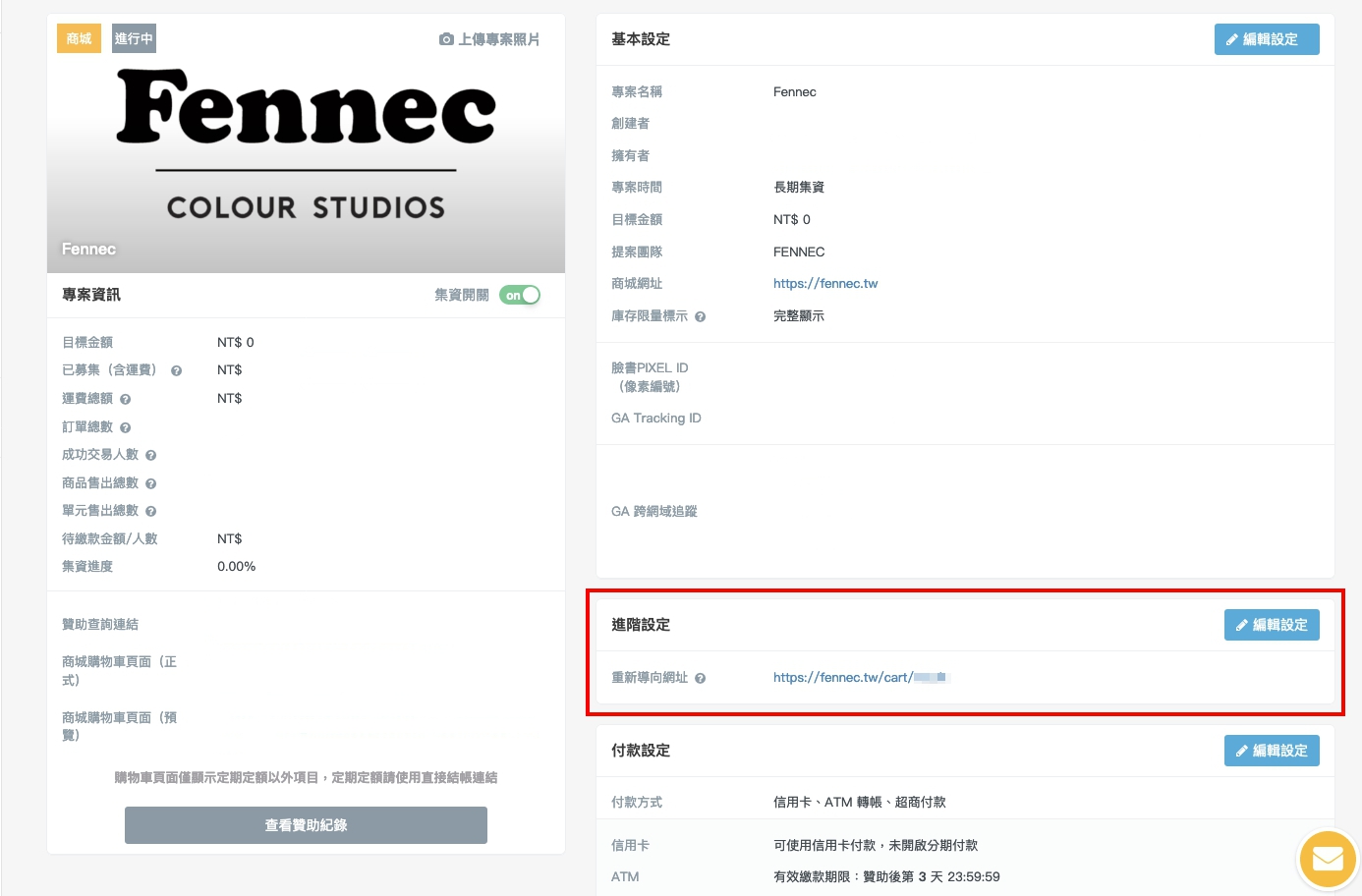Click the ATM deadline text 贊助後第 3 天
The image size is (1362, 896).
coord(886,877)
